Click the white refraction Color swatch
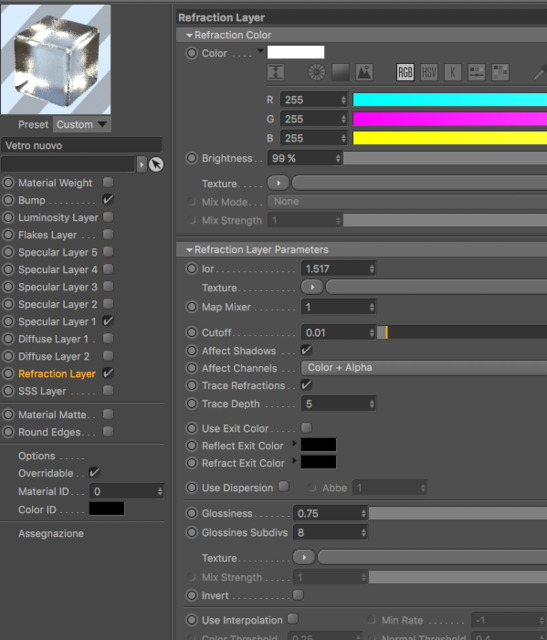The image size is (547, 640). point(296,52)
